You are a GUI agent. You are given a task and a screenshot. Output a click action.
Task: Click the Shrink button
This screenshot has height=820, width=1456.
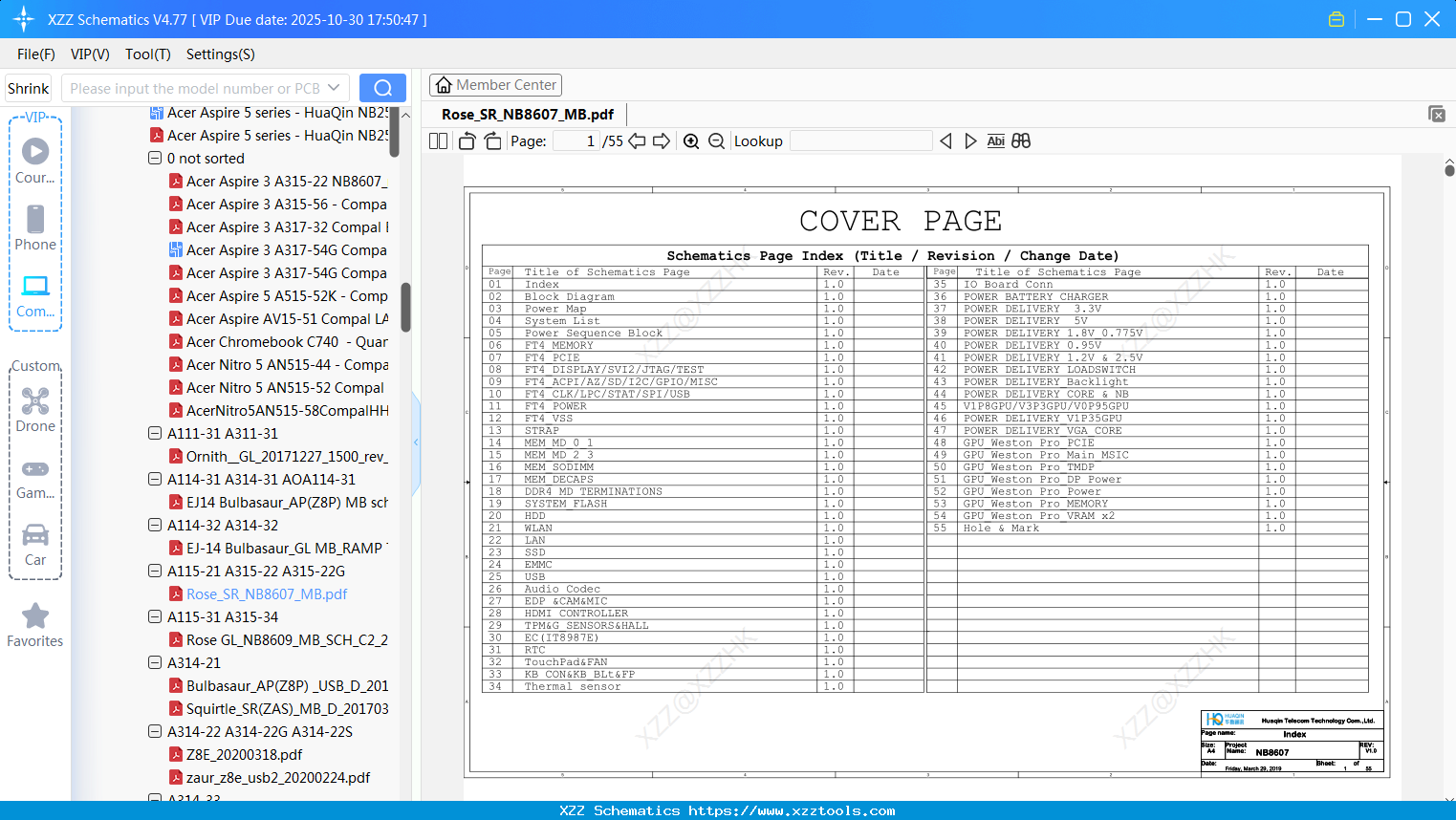(28, 88)
